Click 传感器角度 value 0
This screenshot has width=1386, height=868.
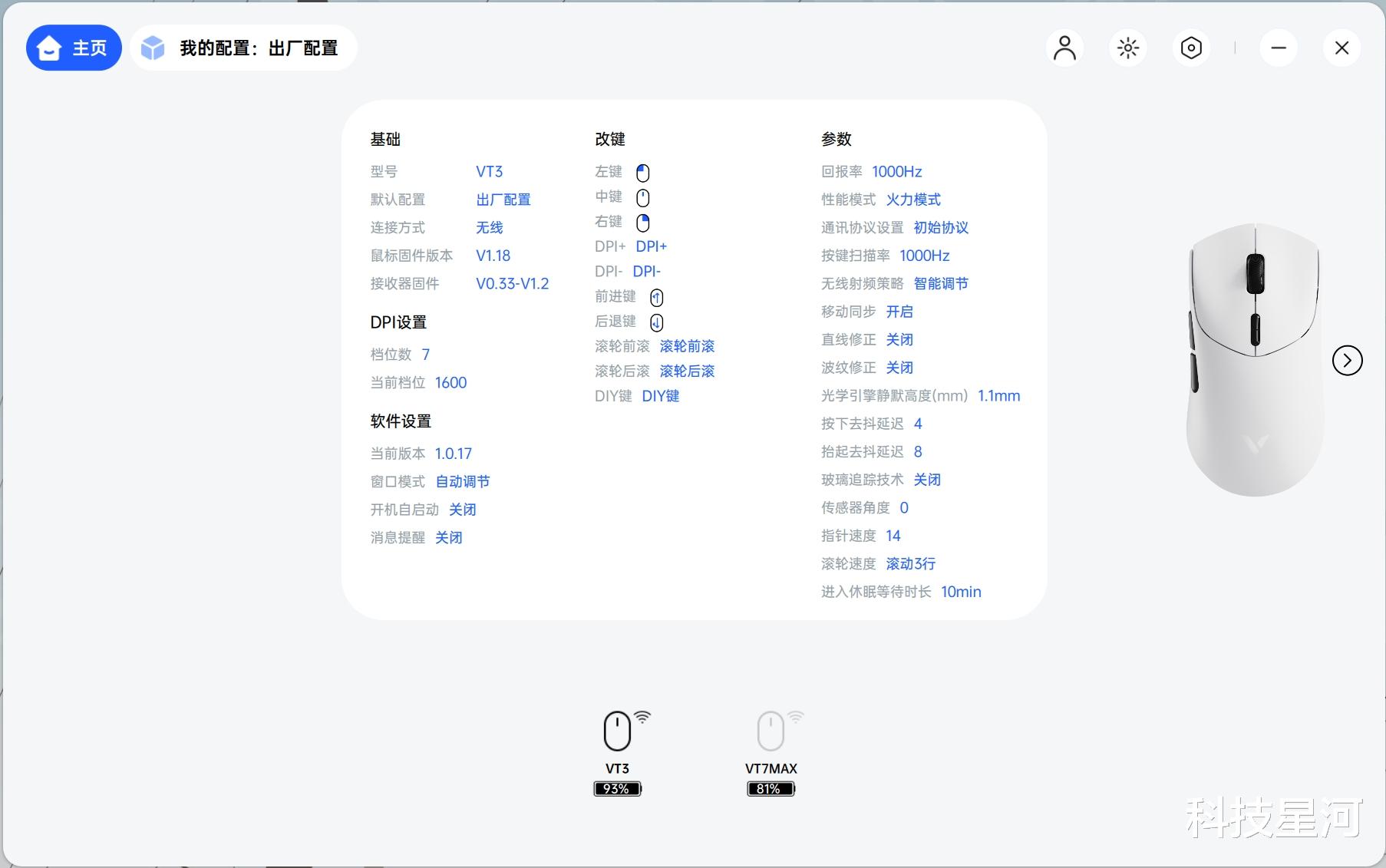904,508
